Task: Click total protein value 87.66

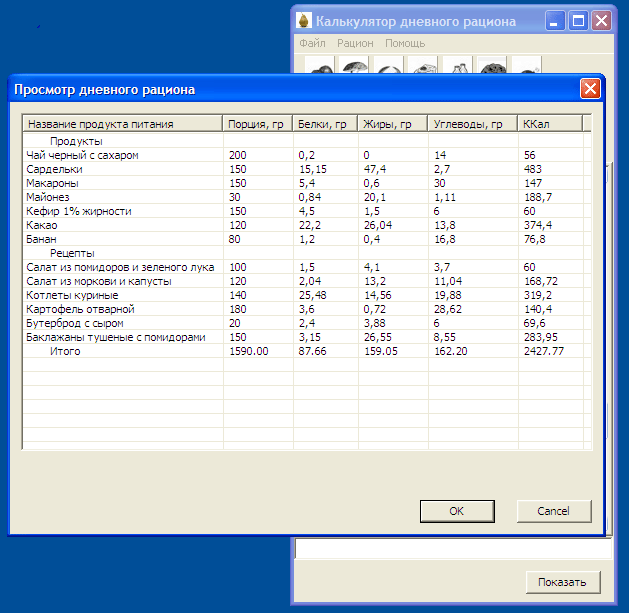Action: (x=312, y=351)
